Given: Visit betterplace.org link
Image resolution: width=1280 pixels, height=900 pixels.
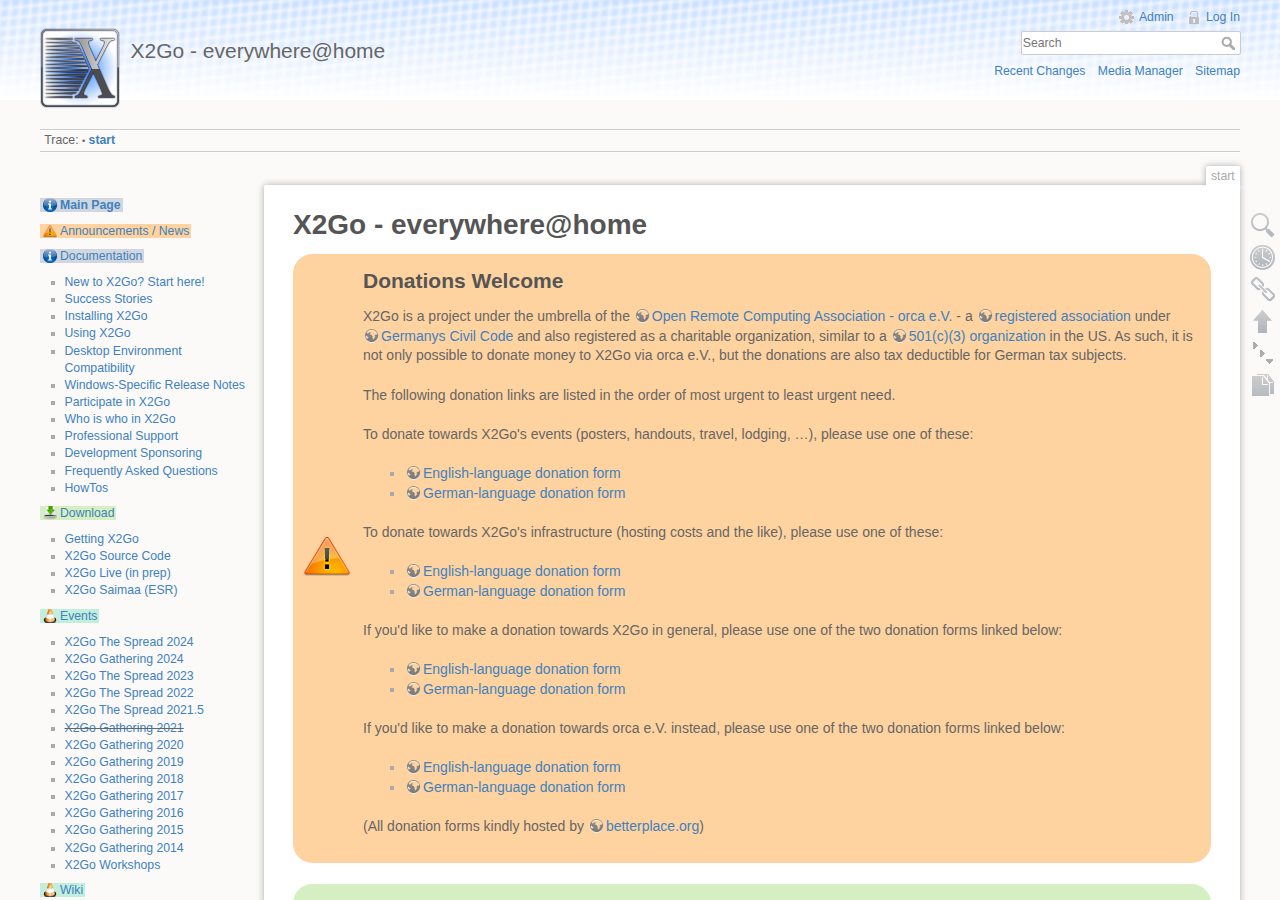Looking at the screenshot, I should [x=644, y=826].
